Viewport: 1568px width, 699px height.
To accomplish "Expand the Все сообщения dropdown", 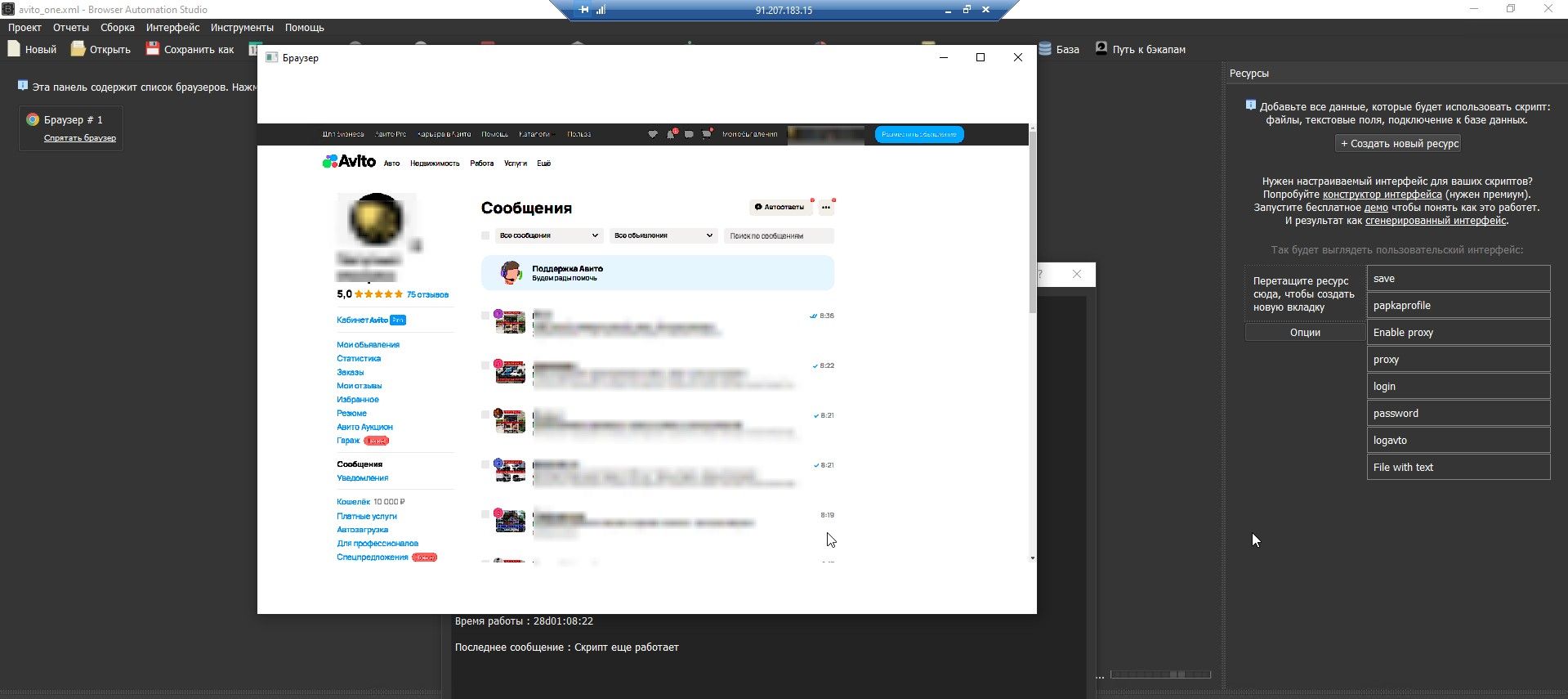I will coord(548,235).
